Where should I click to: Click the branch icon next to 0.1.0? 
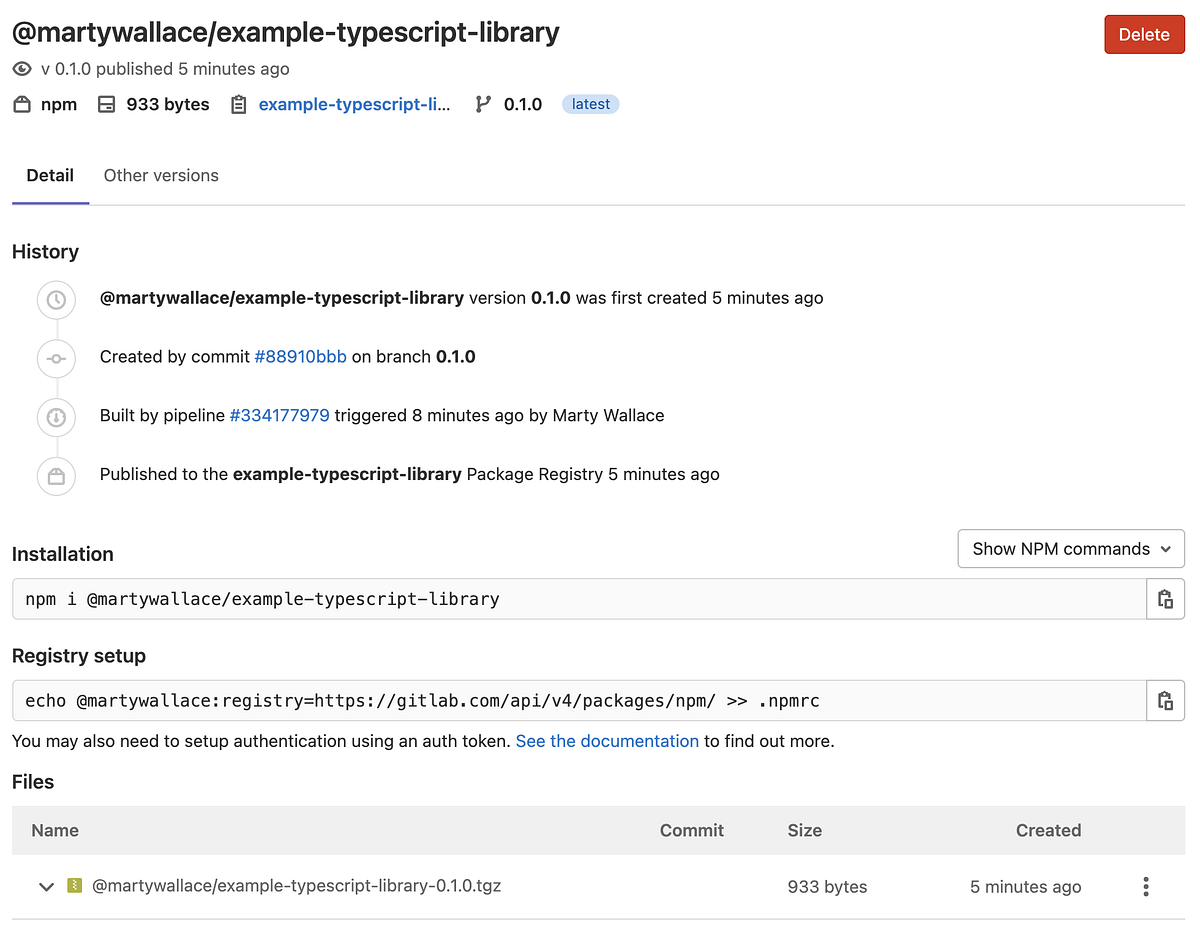click(x=482, y=104)
